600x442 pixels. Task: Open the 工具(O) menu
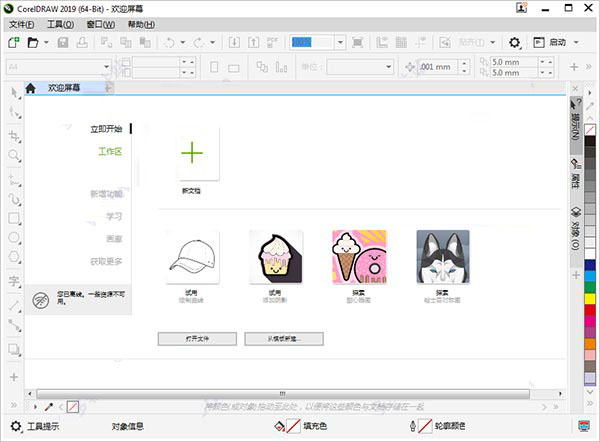[x=60, y=23]
